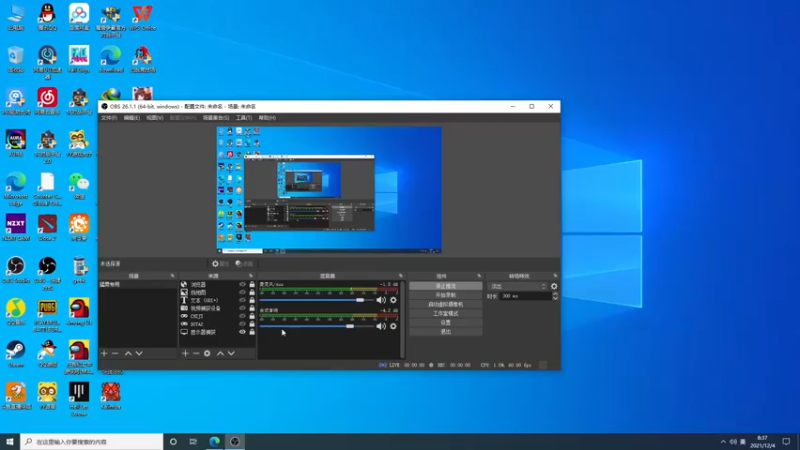Screen dimensions: 800x450
Task: Click the taskbar search box
Action: [92, 442]
